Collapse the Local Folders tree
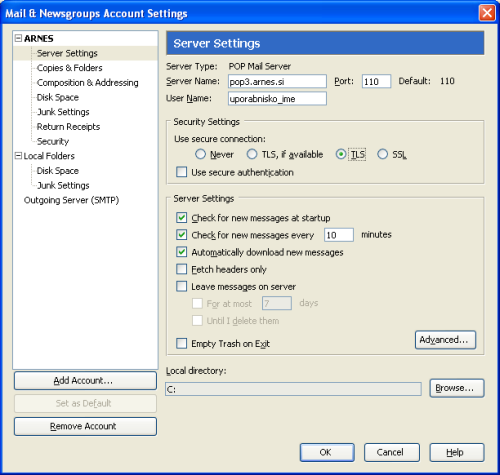Screen dimensions: 500x475 pyautogui.click(x=18, y=156)
